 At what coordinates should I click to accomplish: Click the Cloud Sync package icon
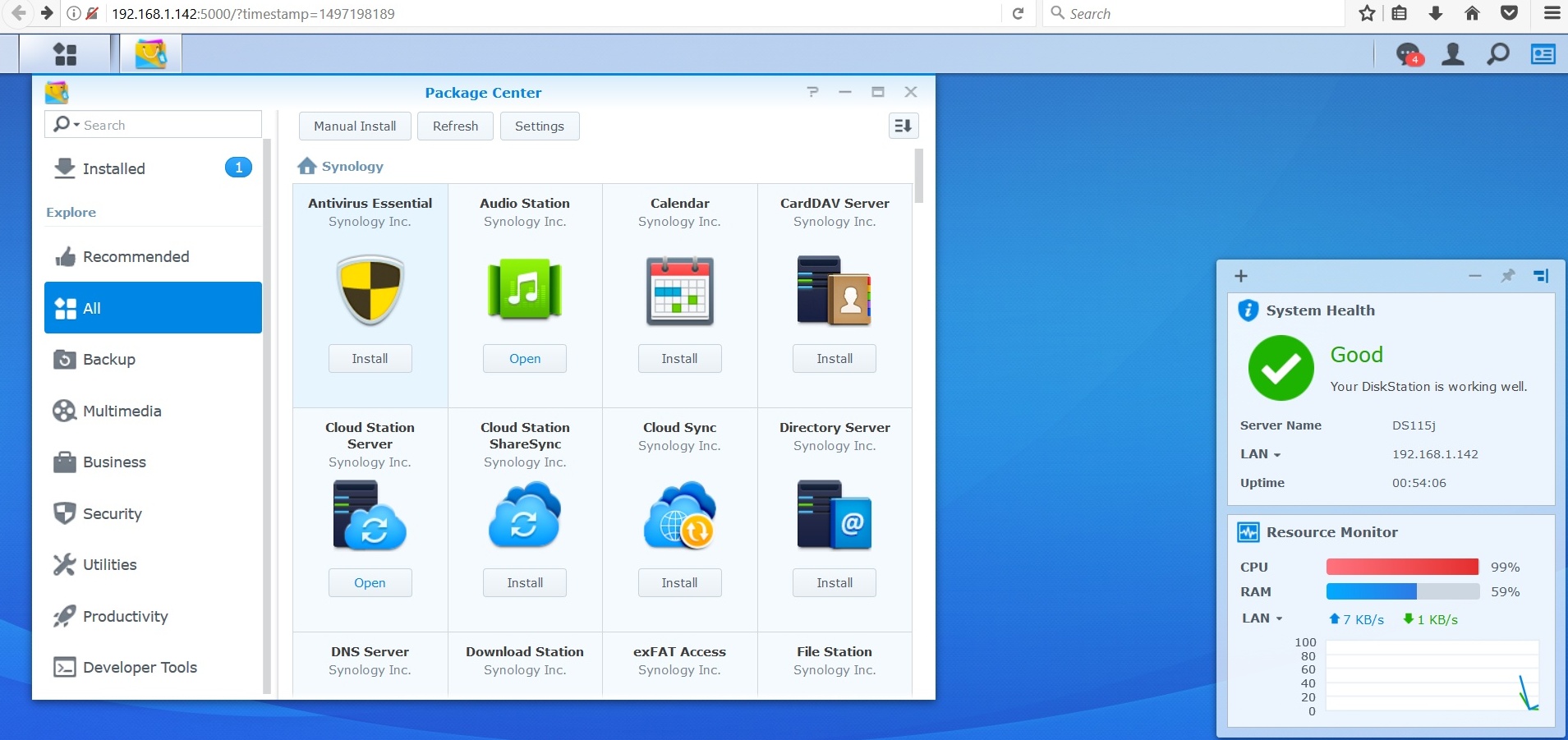(680, 515)
